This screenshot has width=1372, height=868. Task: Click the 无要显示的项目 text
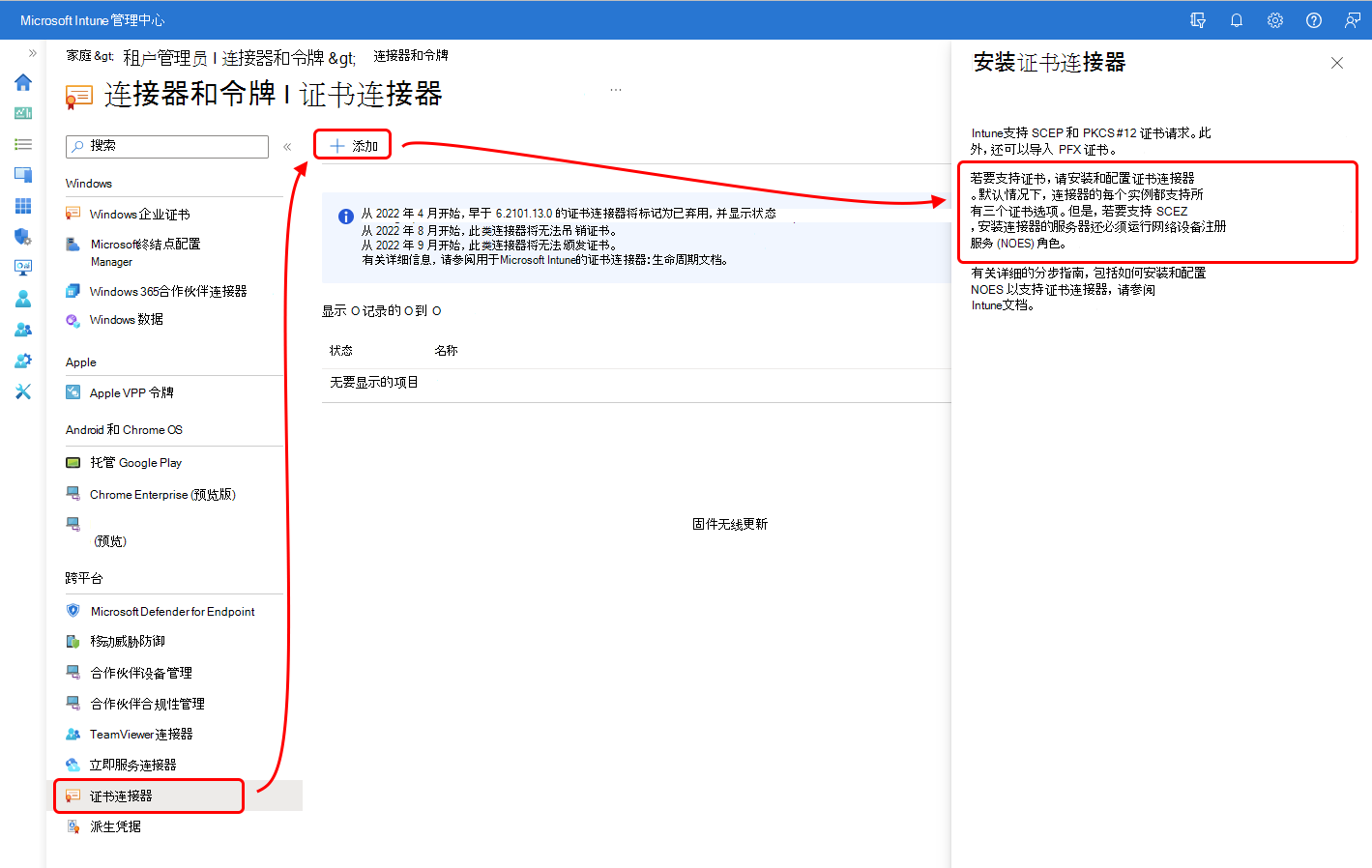click(374, 383)
